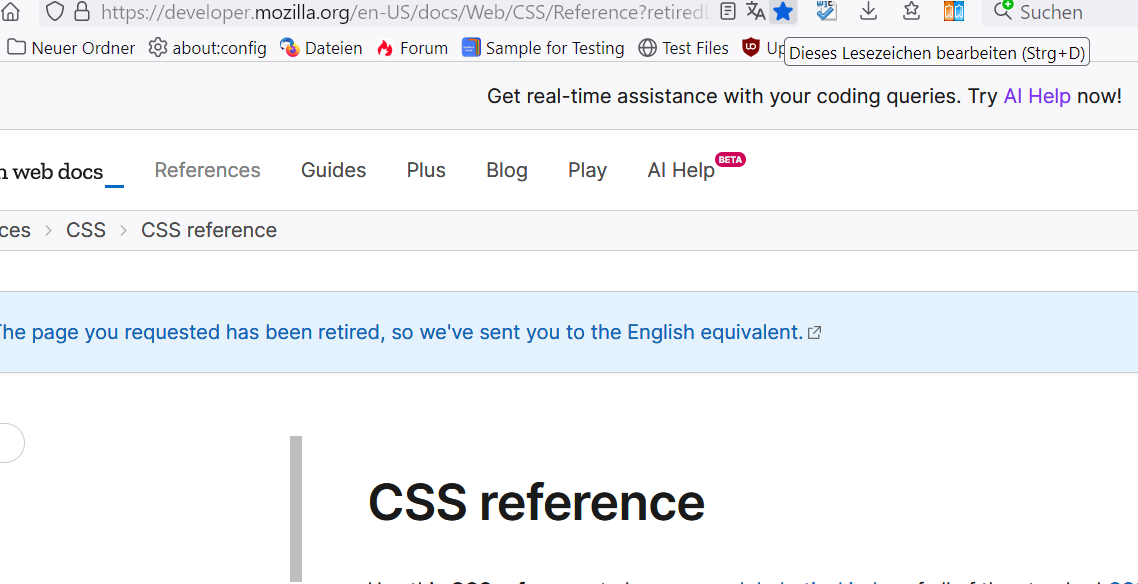Click the CSS breadcrumb link
The width and height of the screenshot is (1138, 584).
[x=86, y=230]
